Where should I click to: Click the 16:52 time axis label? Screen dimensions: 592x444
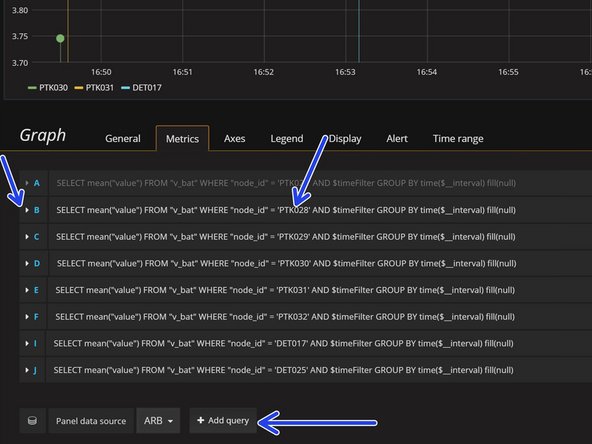tap(264, 72)
